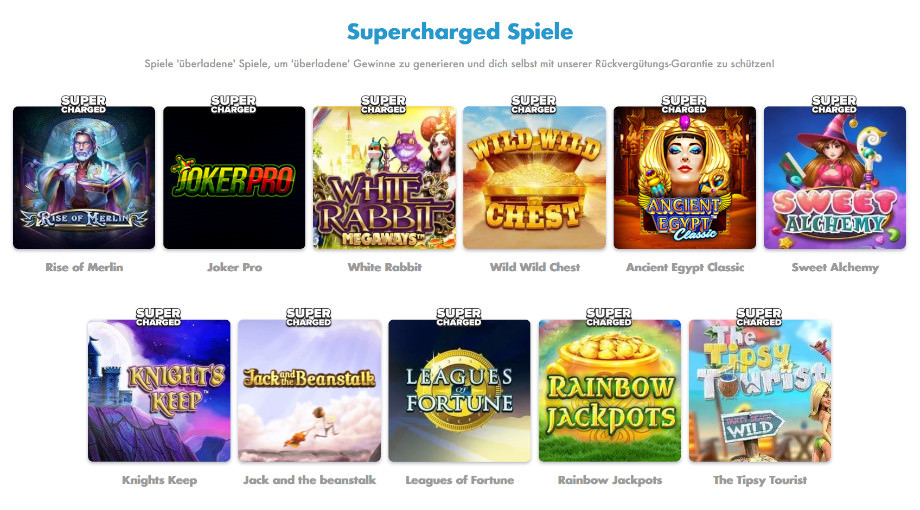Click the Ancient Egypt Classic game tile

(685, 177)
